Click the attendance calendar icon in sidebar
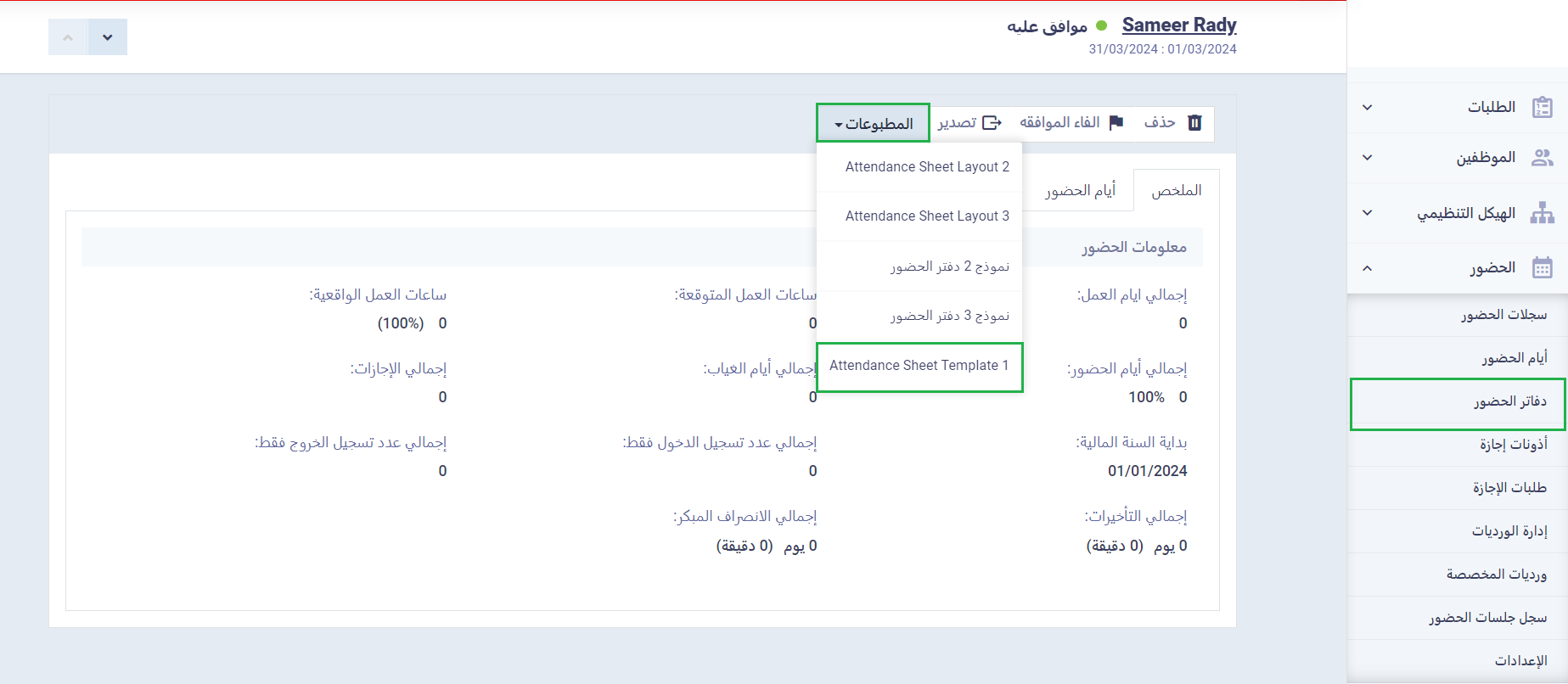This screenshot has height=684, width=1568. click(x=1542, y=268)
